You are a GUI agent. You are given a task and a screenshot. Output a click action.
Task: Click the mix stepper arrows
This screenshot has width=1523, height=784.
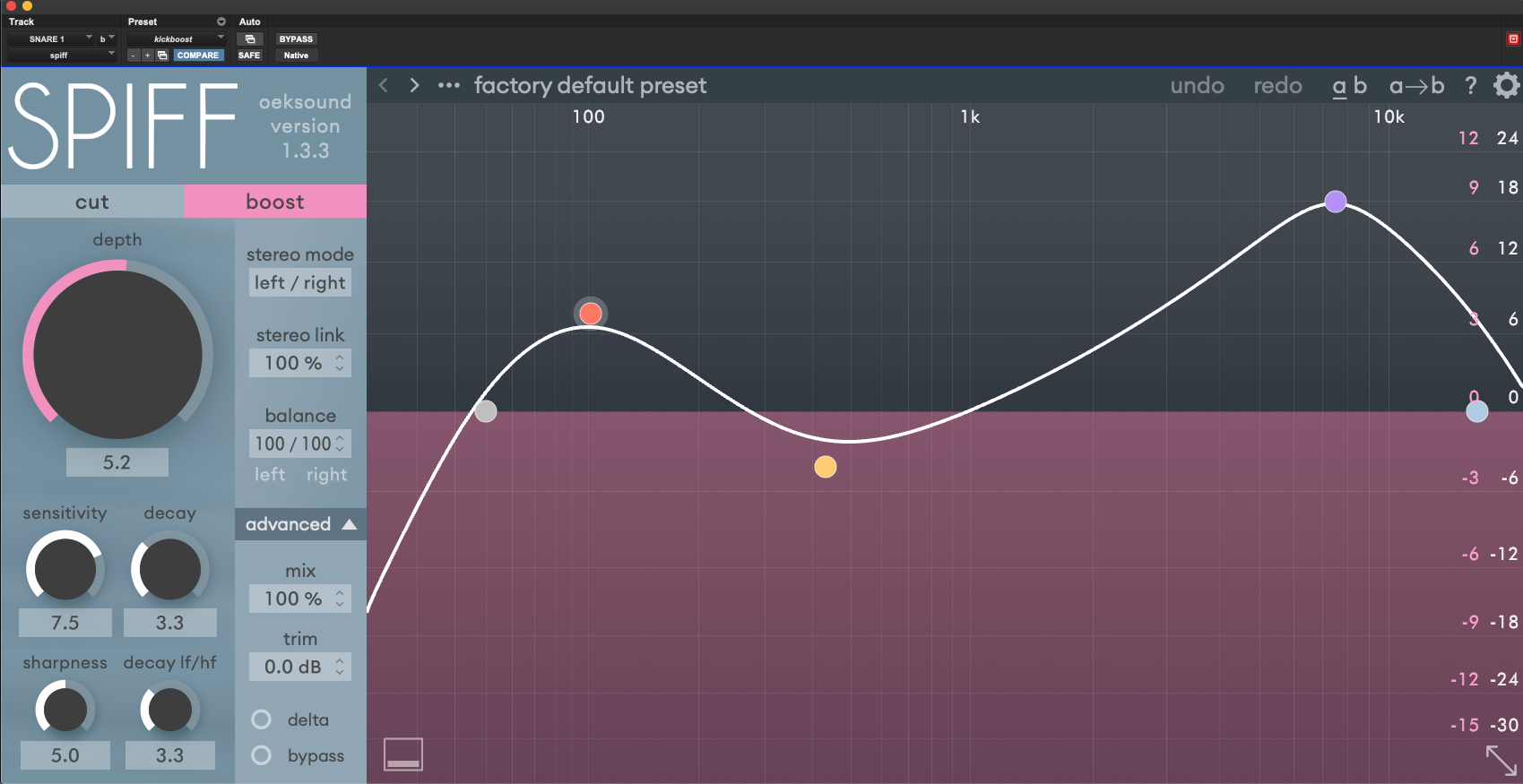[340, 599]
